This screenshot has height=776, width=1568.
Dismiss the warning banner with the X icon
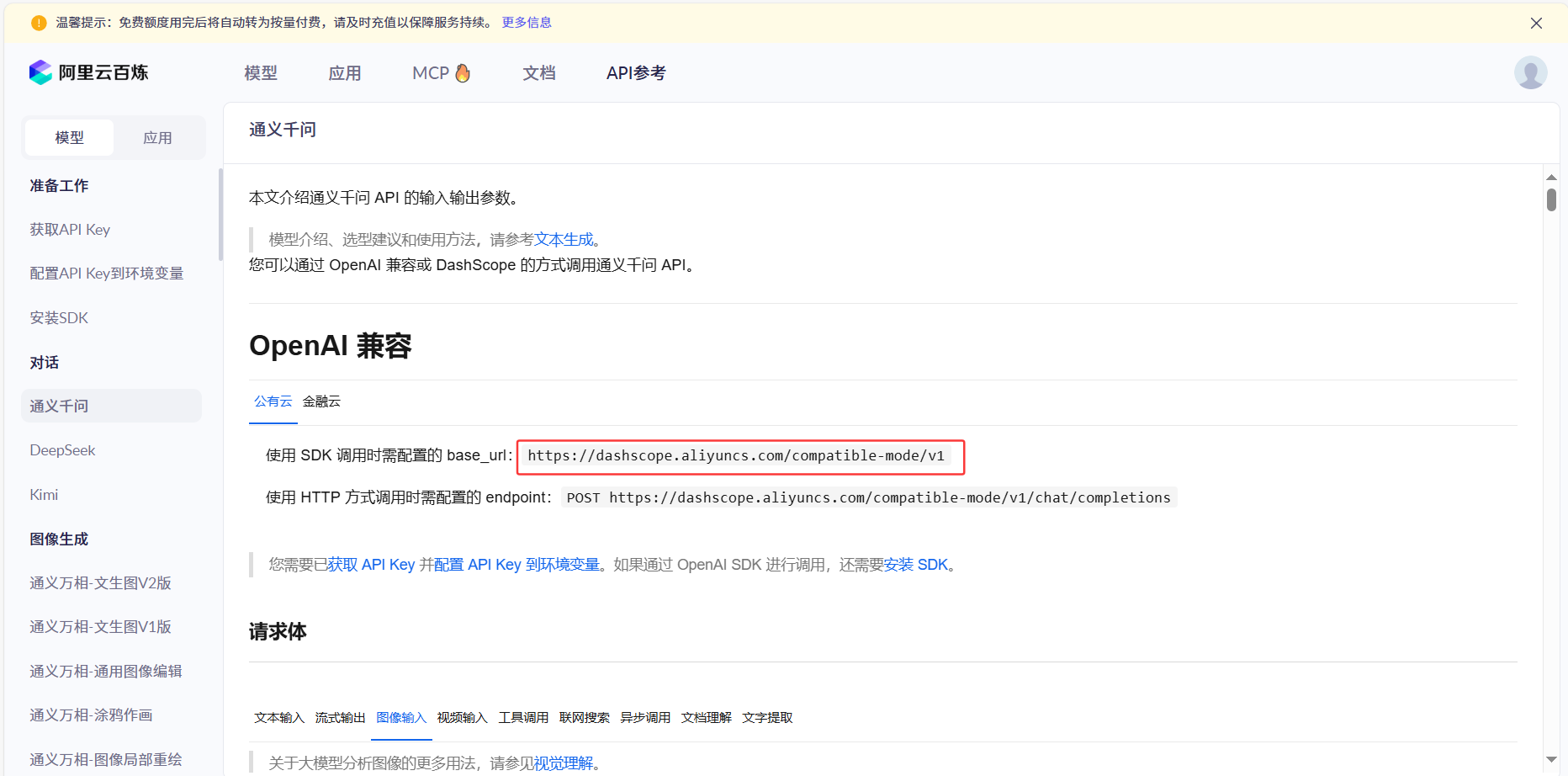1536,24
